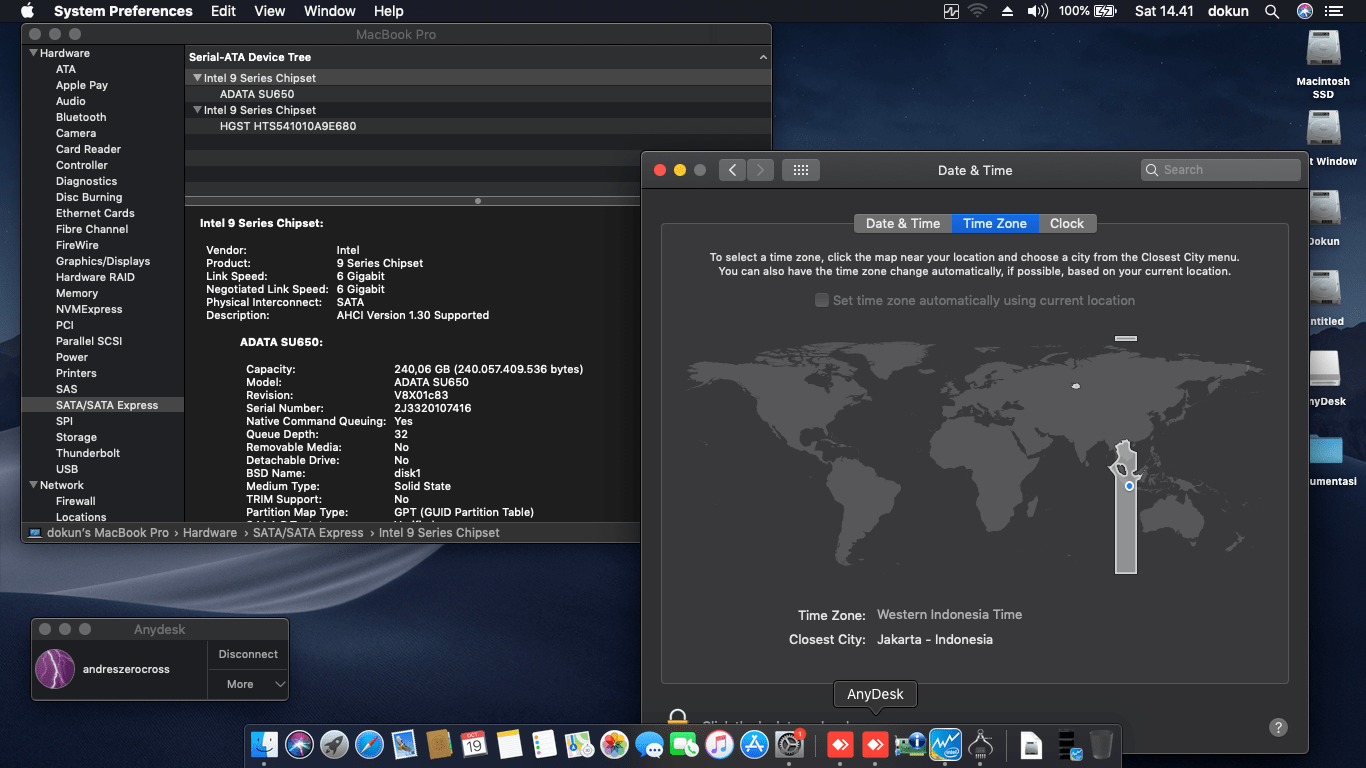Select Graphics/Displays in sidebar
This screenshot has height=768, width=1366.
103,261
